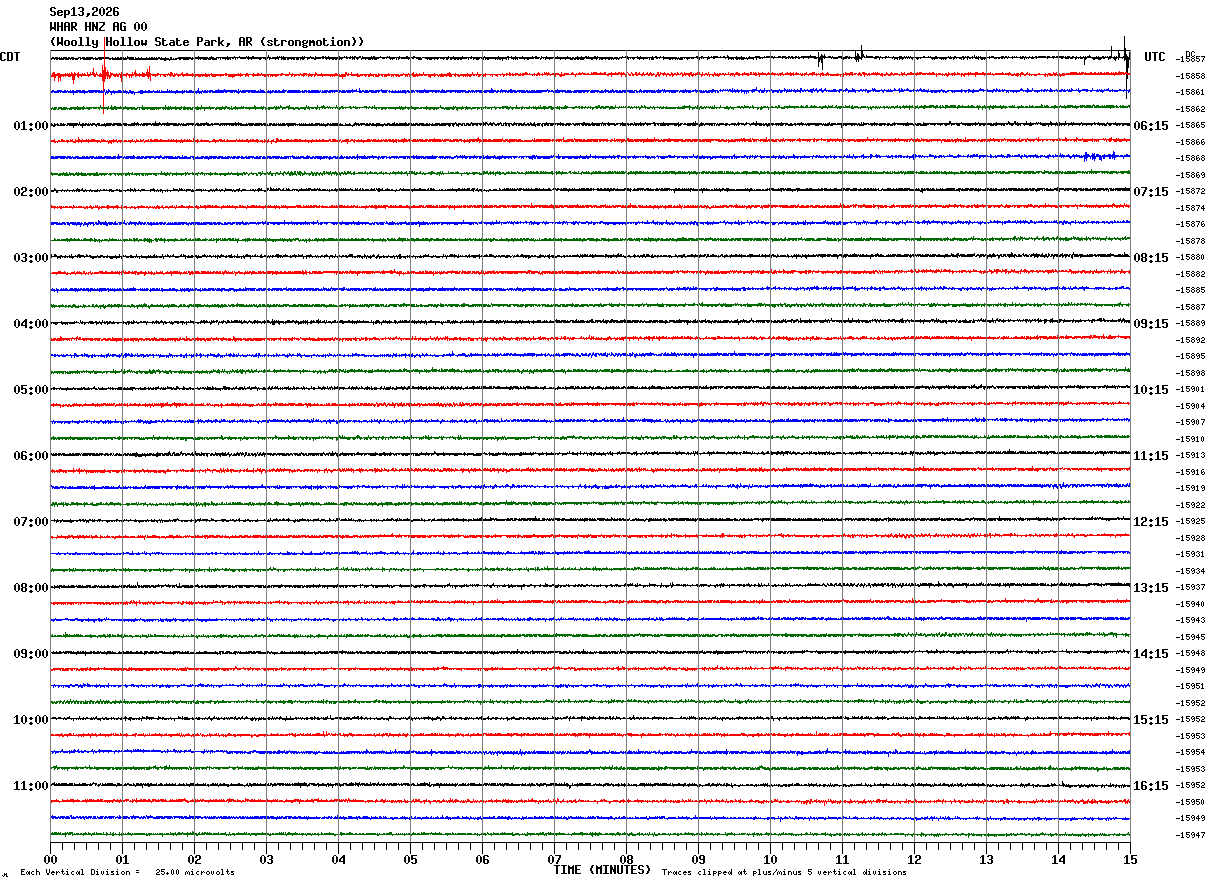Click the Sep13,2026 date header
The image size is (1210, 886).
(84, 12)
